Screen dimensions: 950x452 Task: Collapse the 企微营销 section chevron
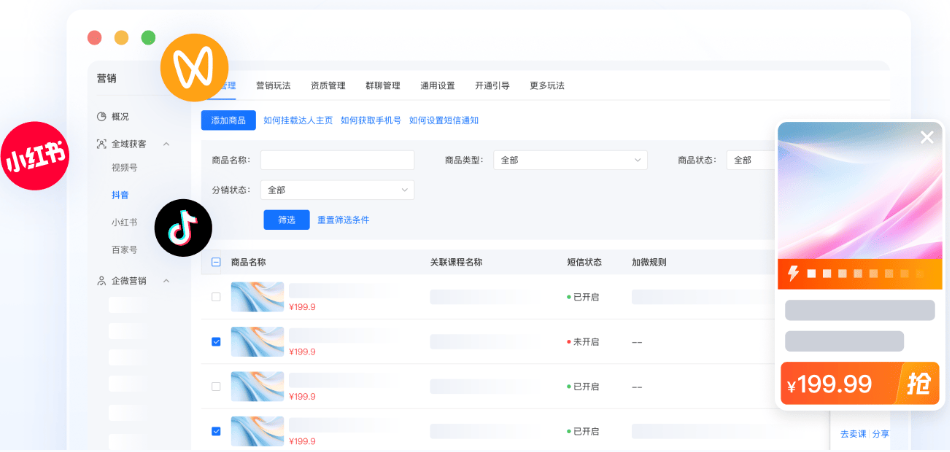(x=166, y=281)
